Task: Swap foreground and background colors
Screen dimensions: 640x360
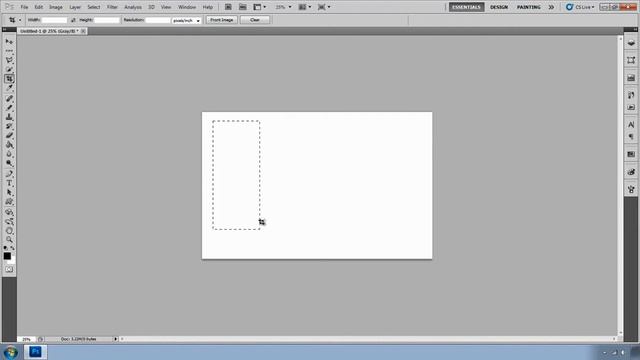Action: (x=13, y=248)
